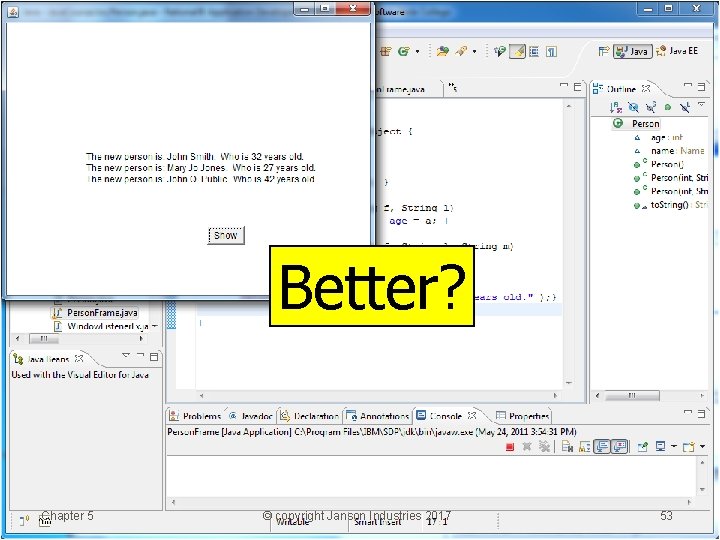The height and width of the screenshot is (540, 720).
Task: Click the Open Perspective icon
Action: click(603, 51)
